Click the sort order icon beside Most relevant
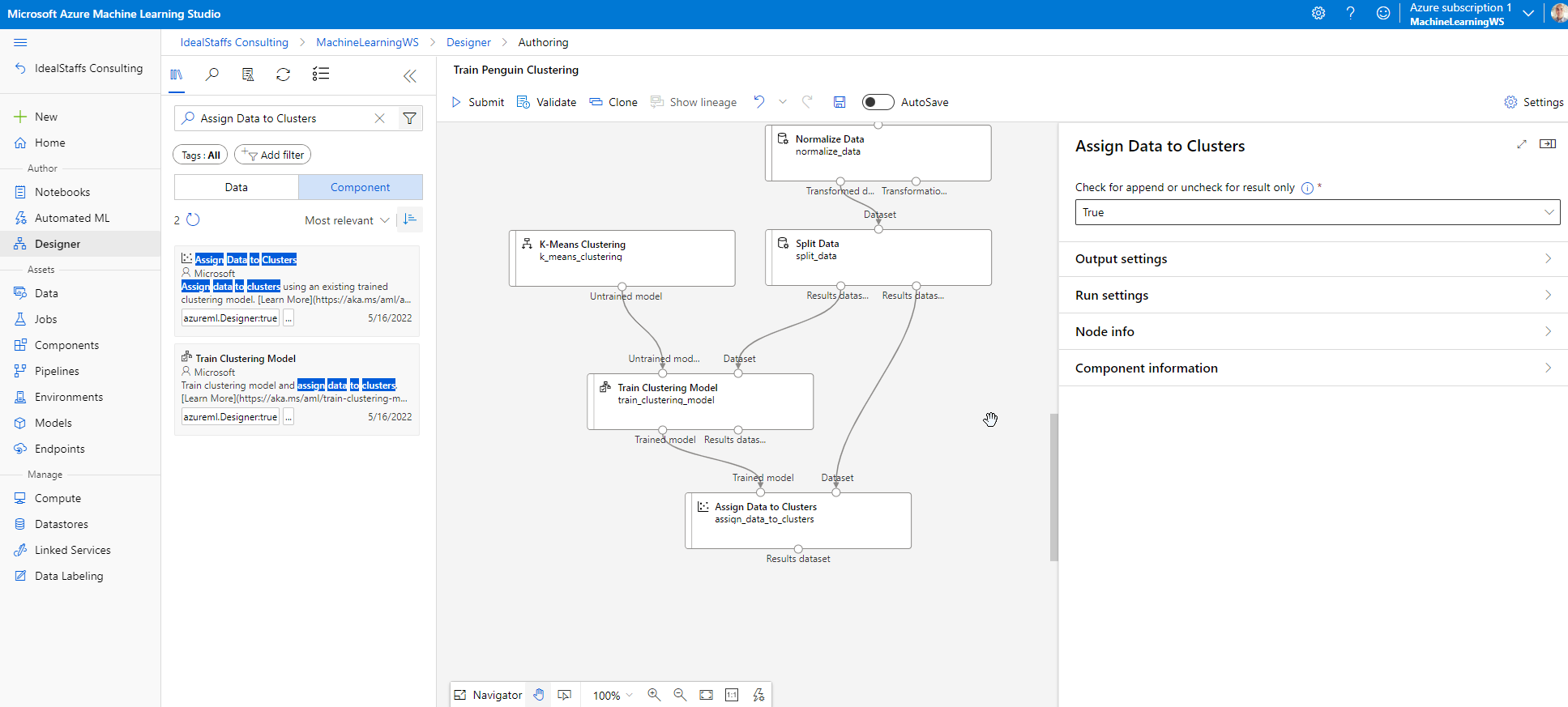1568x707 pixels. pyautogui.click(x=410, y=219)
